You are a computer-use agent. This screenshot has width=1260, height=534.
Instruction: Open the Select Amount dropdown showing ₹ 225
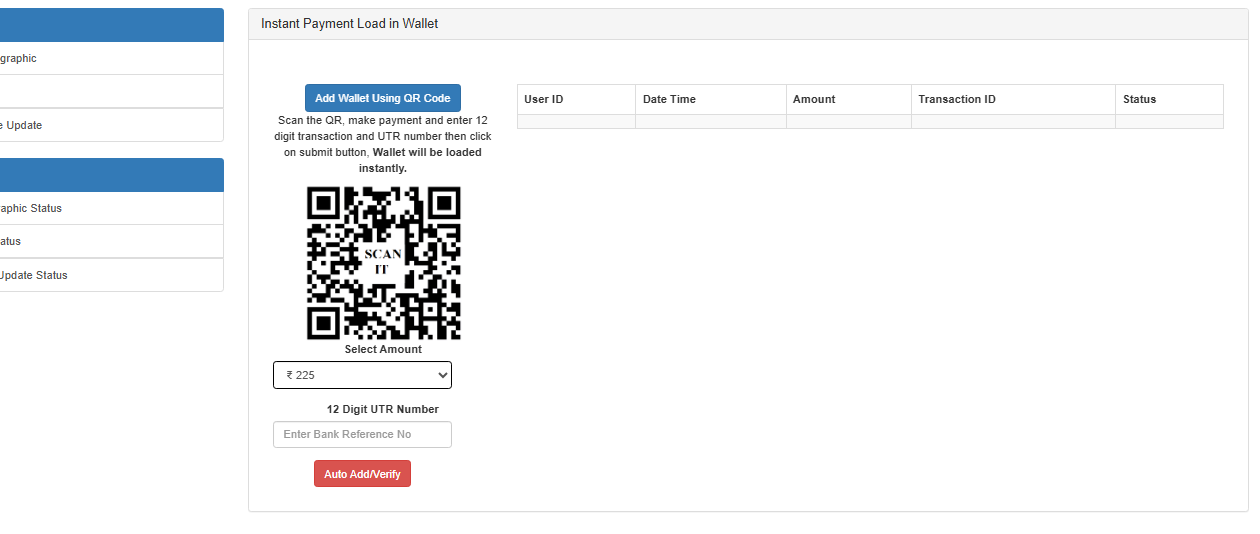click(362, 375)
